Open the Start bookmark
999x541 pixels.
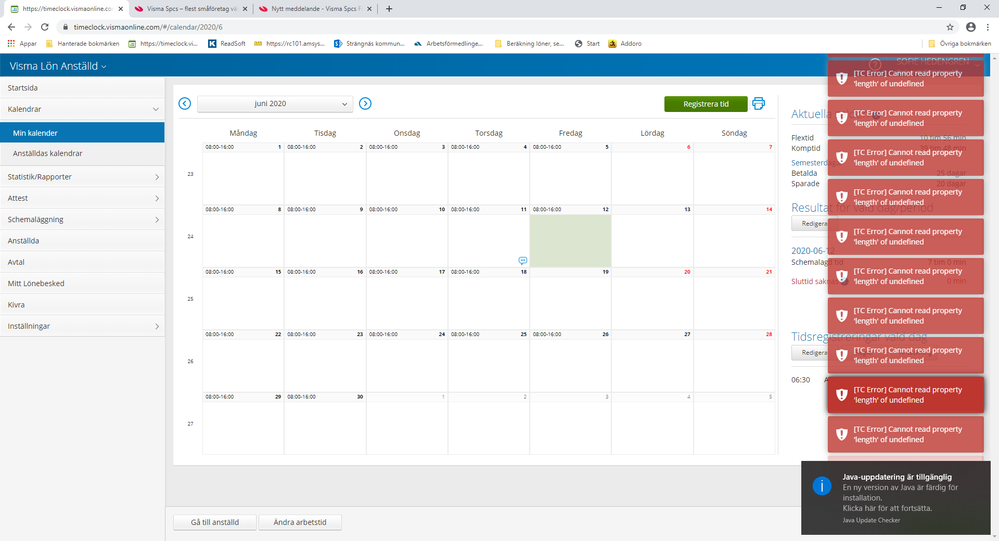coord(587,43)
